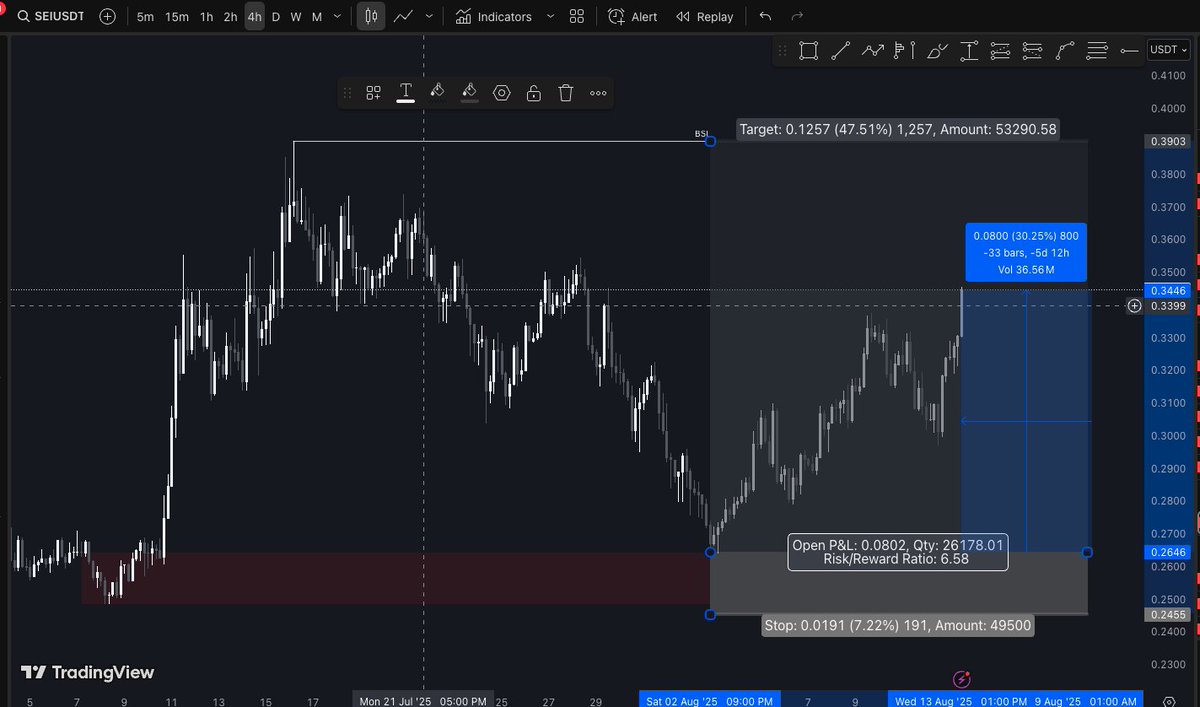1200x707 pixels.
Task: Select the Brush drawing tool
Action: 937,51
